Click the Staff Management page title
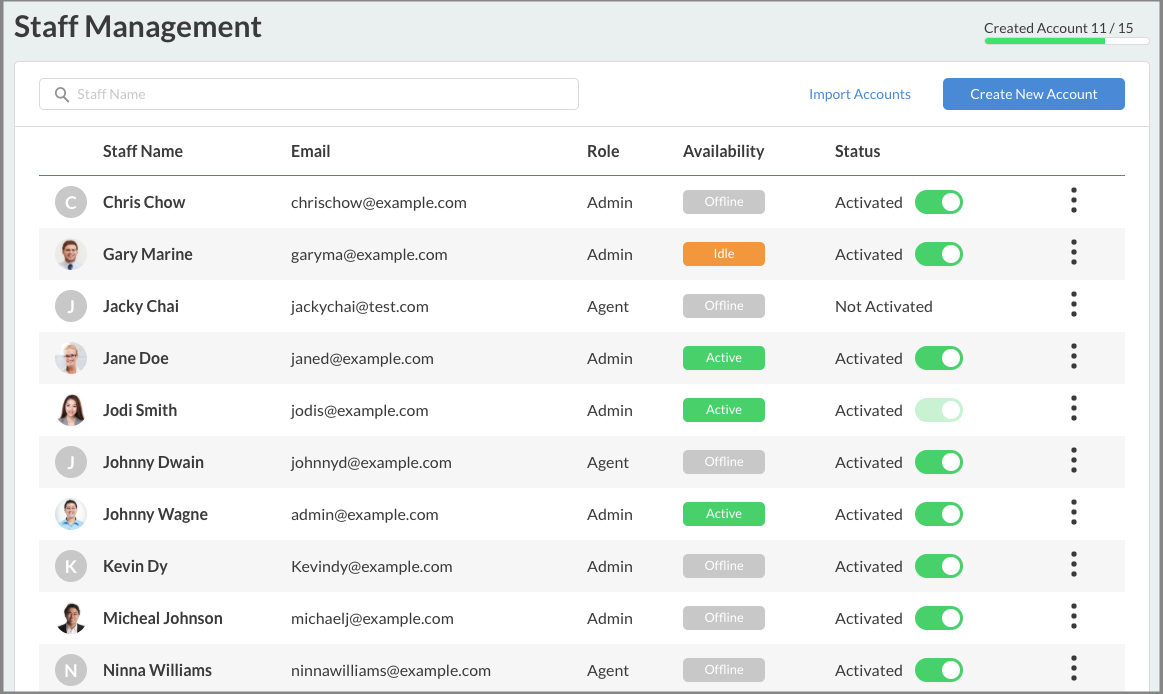This screenshot has height=694, width=1163. pos(138,27)
